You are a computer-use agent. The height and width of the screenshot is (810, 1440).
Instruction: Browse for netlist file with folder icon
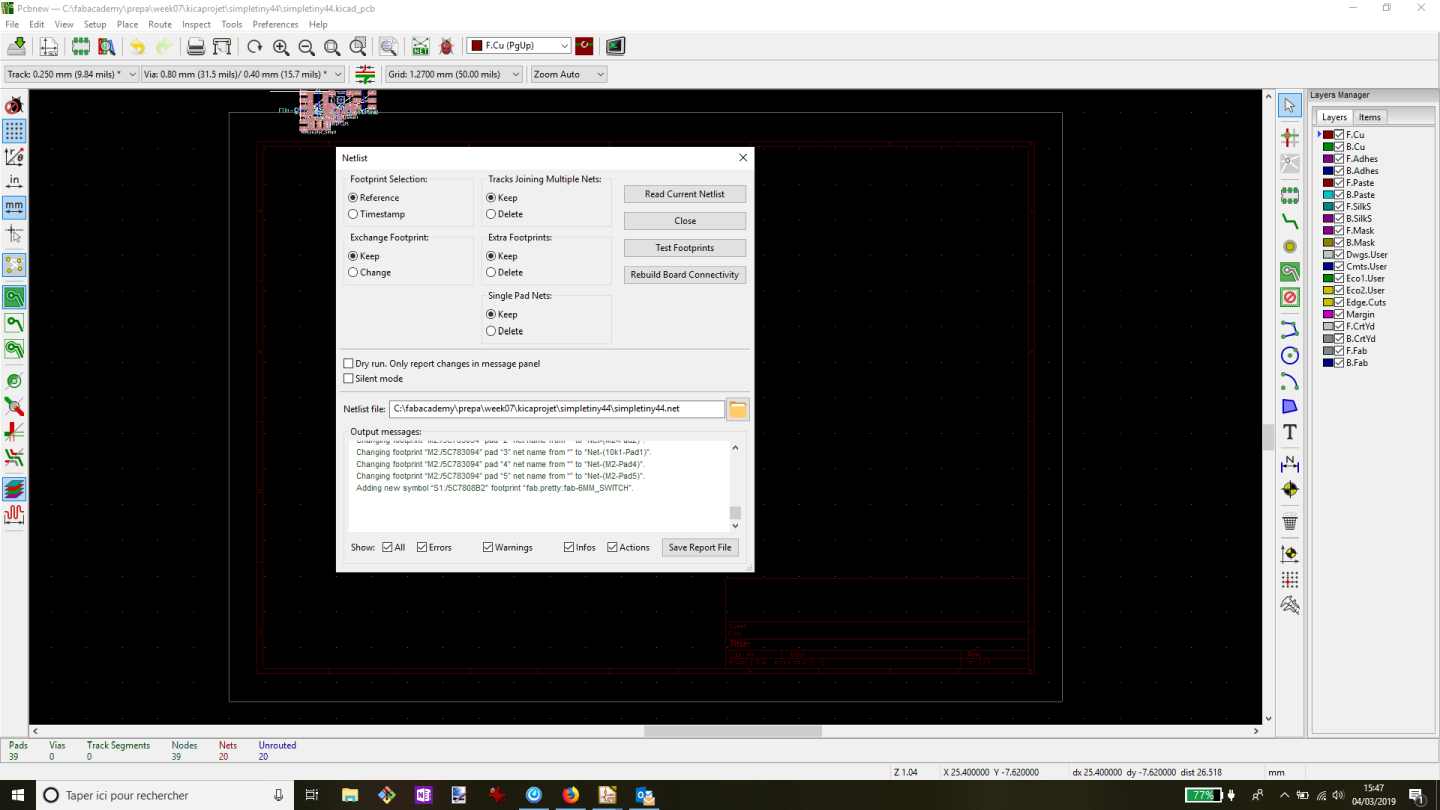coord(737,409)
